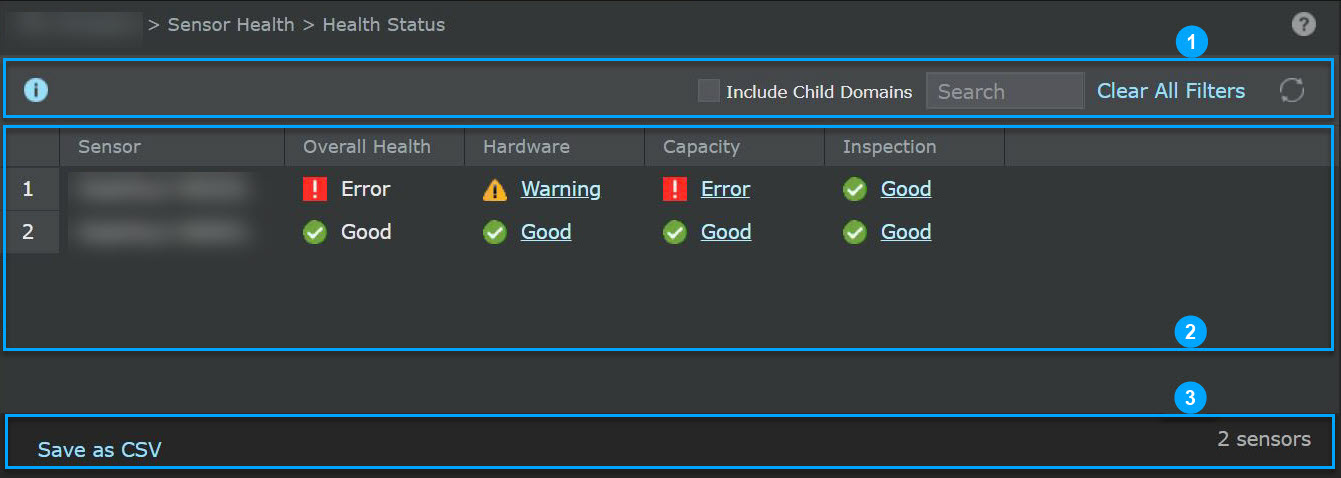Click the 2 sensors count text
Image resolution: width=1341 pixels, height=478 pixels.
pyautogui.click(x=1264, y=439)
